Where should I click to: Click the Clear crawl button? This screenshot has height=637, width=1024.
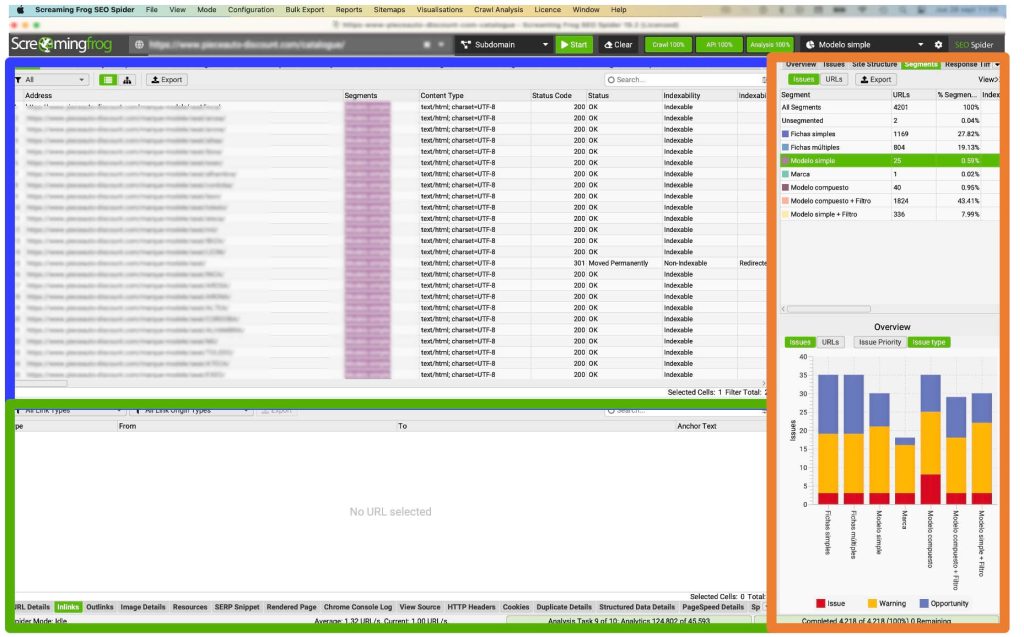pyautogui.click(x=618, y=45)
